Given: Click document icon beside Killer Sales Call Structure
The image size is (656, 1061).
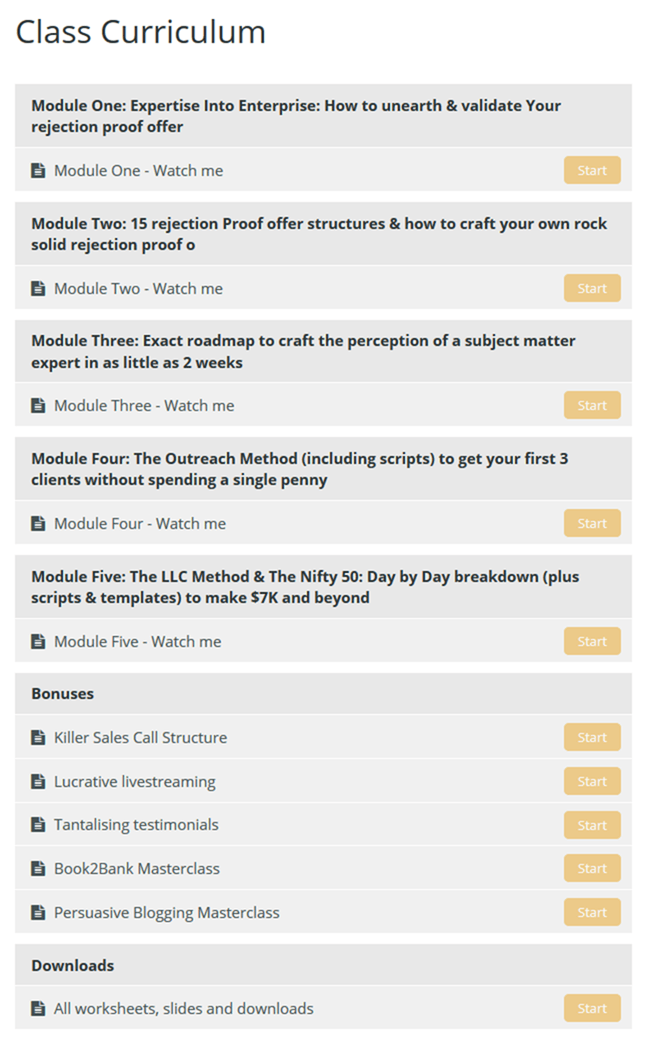Looking at the screenshot, I should [38, 738].
